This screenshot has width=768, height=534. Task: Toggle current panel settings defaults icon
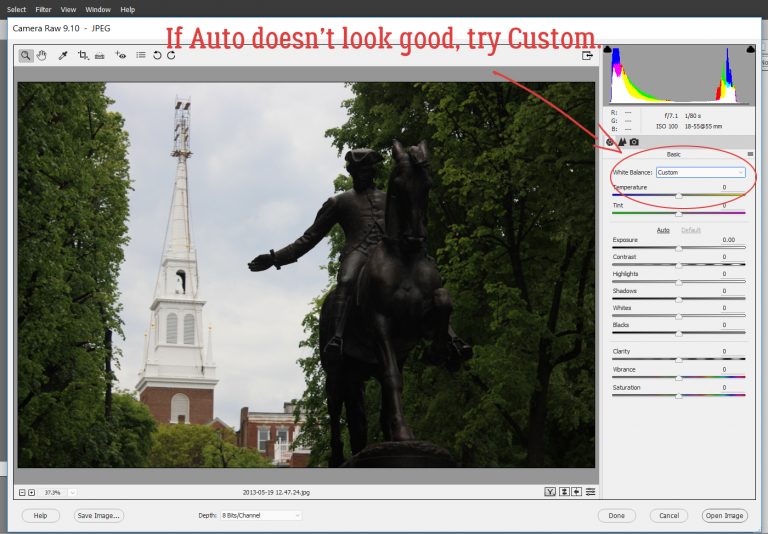(590, 491)
